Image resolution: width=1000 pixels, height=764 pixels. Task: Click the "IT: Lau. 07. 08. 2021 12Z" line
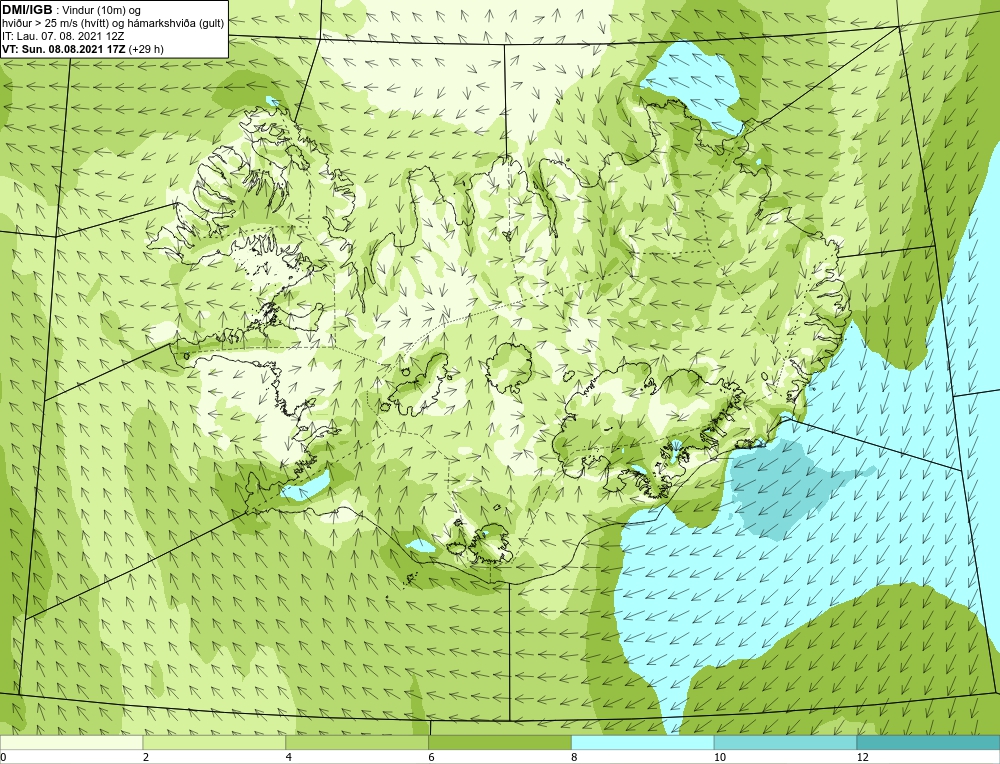pyautogui.click(x=61, y=36)
